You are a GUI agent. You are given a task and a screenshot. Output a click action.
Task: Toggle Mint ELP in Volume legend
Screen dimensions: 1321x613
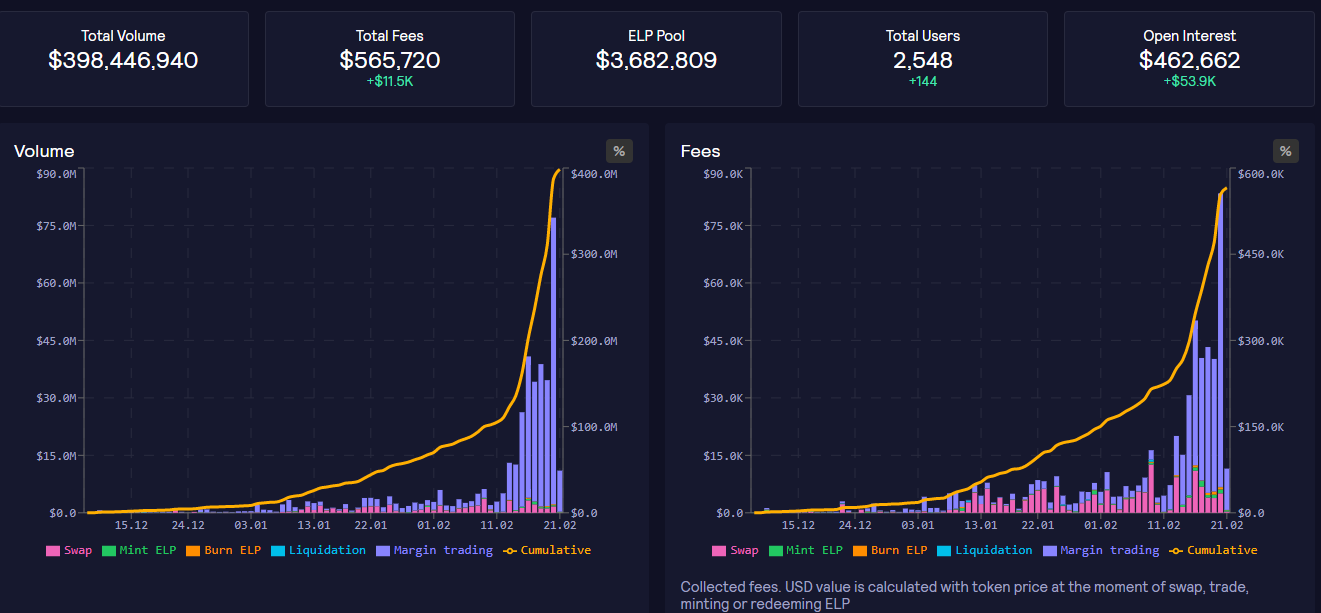(x=139, y=550)
